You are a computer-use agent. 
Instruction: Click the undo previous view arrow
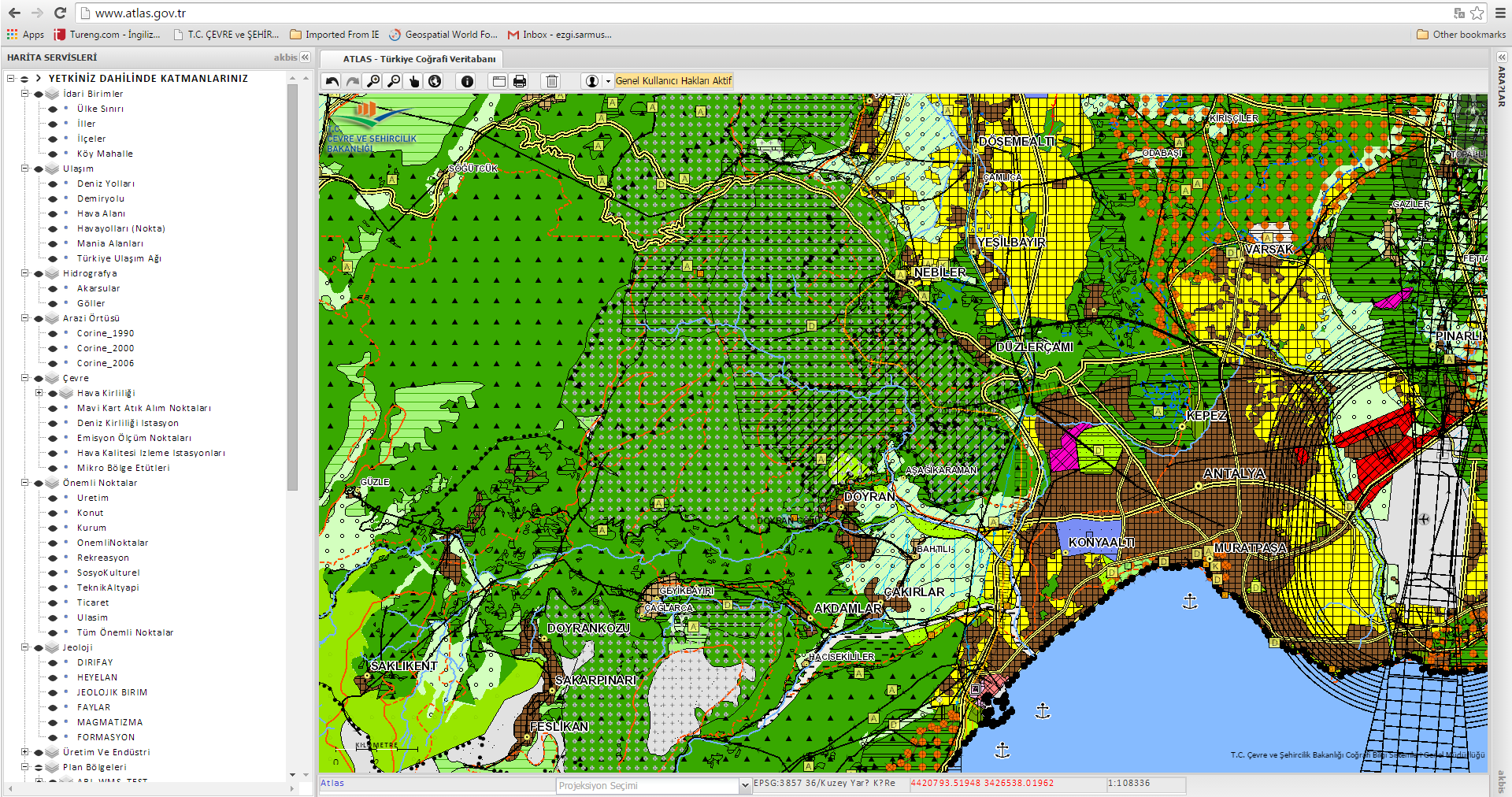(332, 81)
